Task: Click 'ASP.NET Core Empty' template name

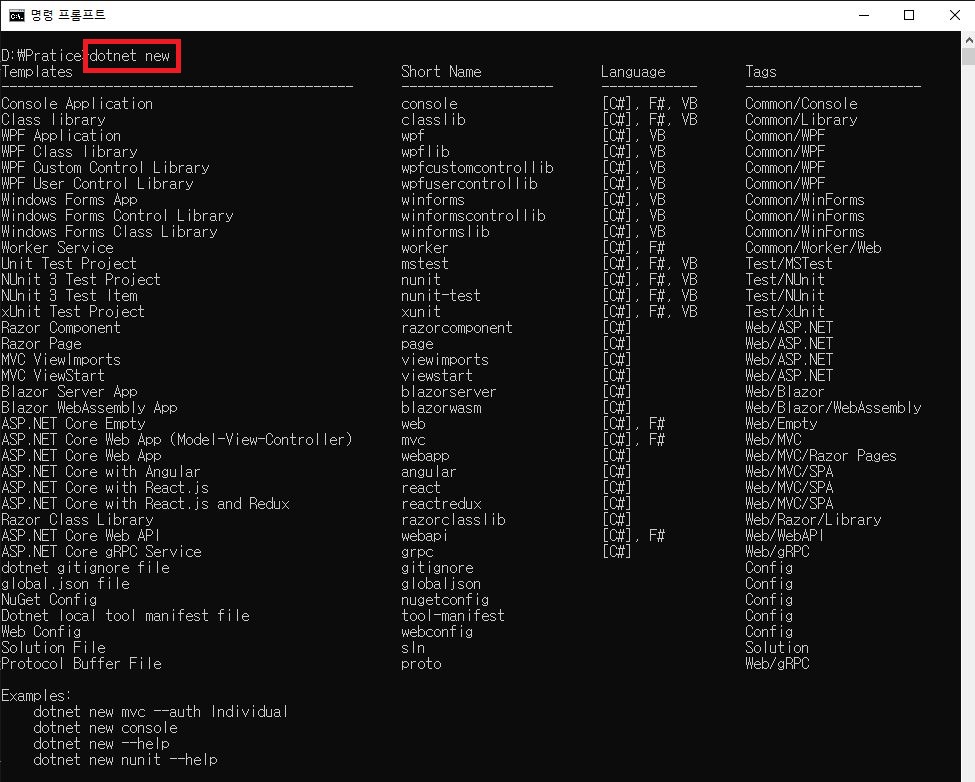Action: 73,424
